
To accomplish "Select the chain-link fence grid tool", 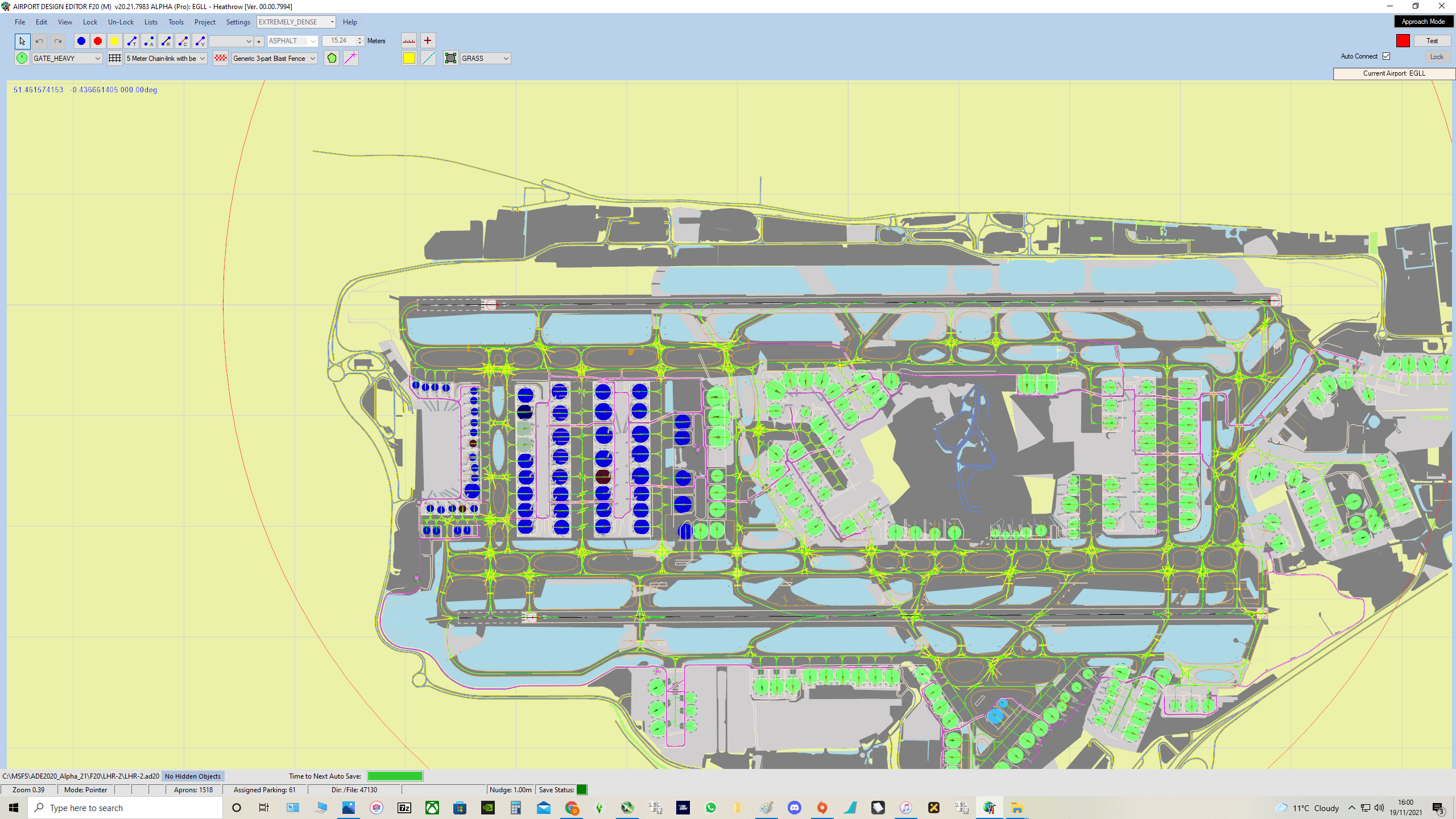I will click(x=115, y=58).
